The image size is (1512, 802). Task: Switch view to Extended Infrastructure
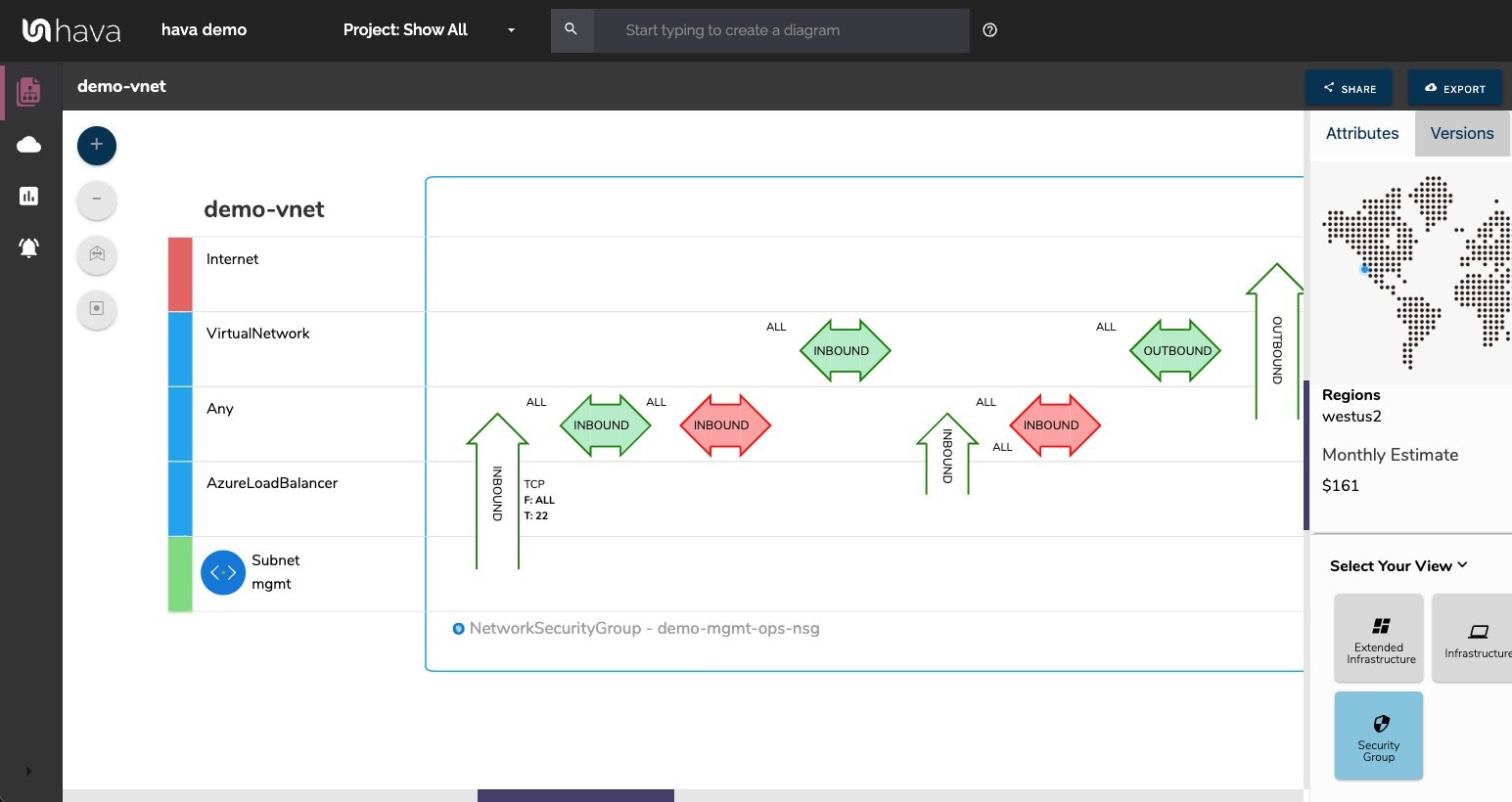click(x=1379, y=638)
